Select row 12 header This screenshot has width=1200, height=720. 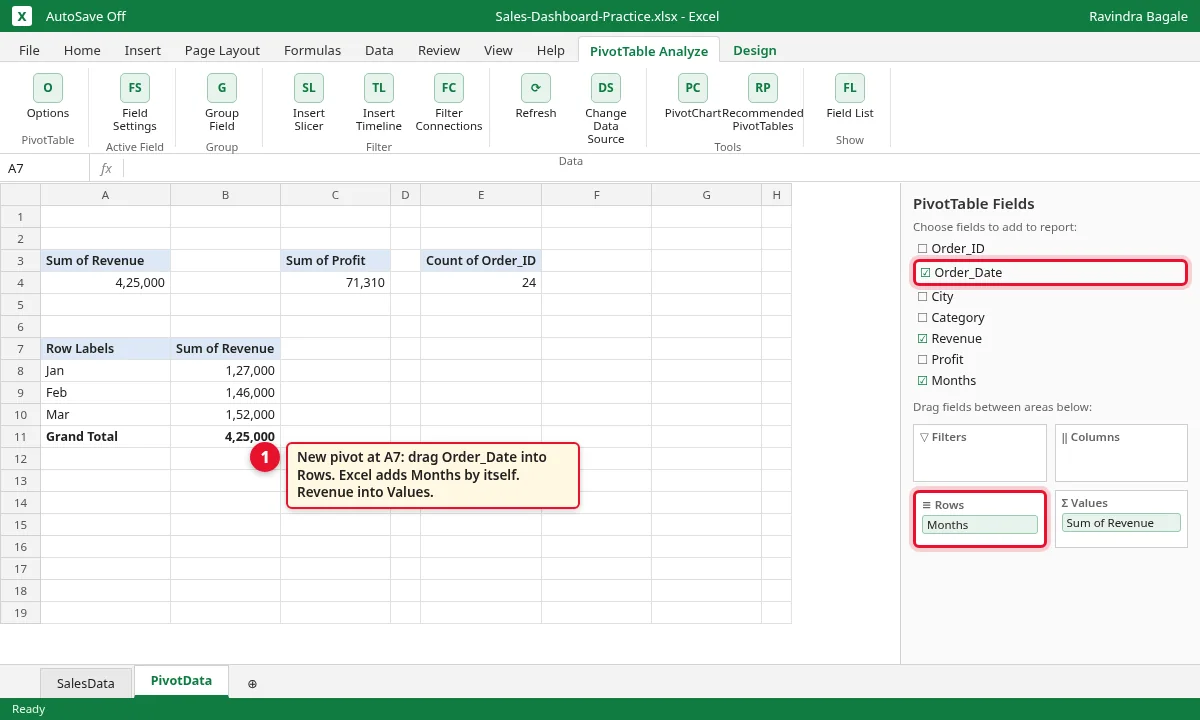tap(20, 458)
